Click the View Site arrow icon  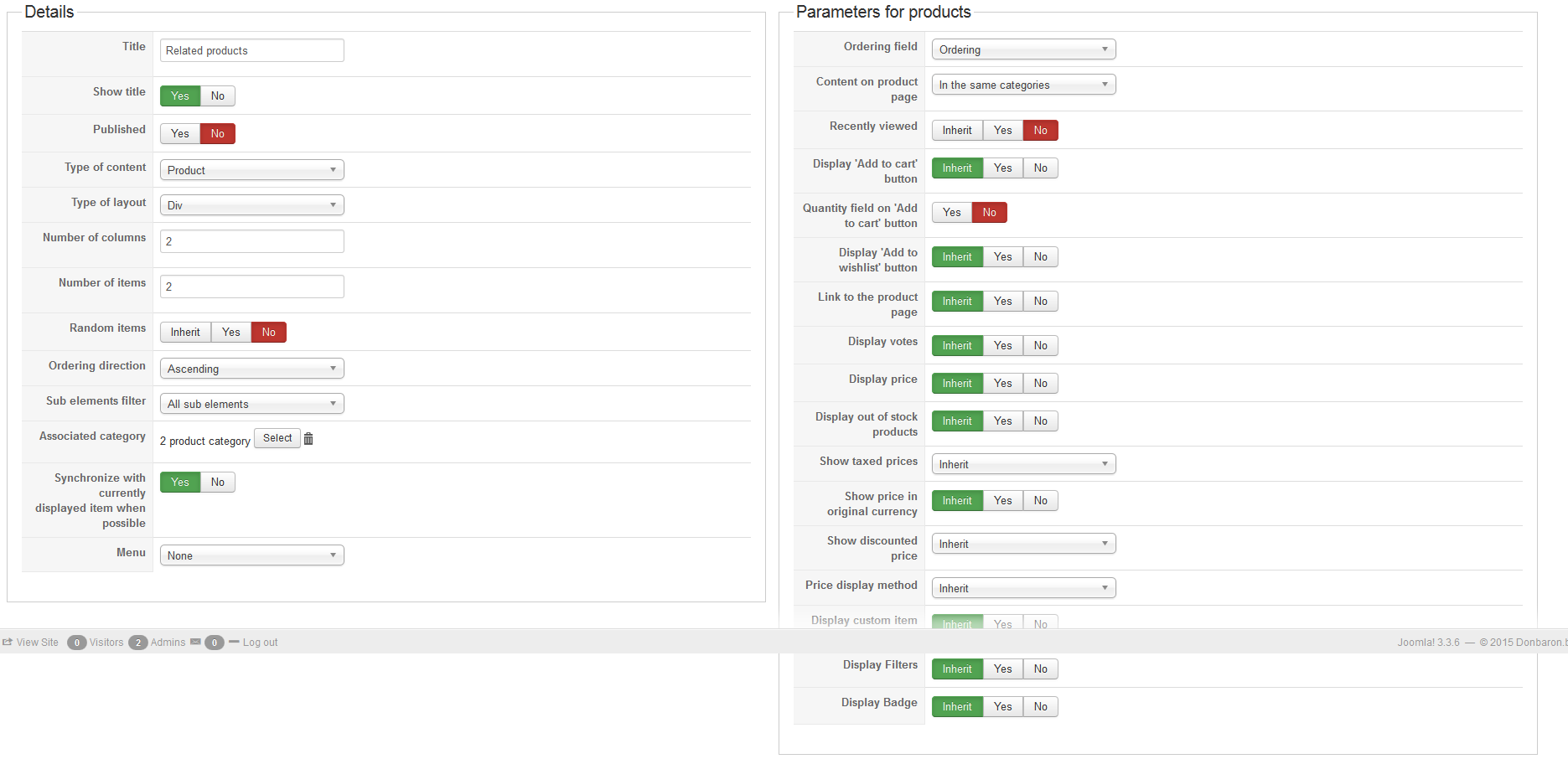tap(8, 643)
